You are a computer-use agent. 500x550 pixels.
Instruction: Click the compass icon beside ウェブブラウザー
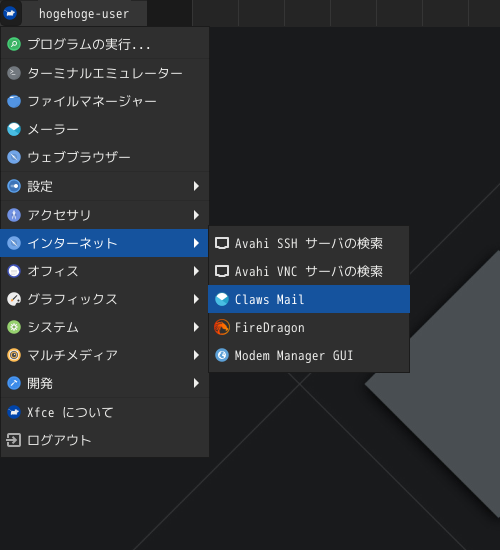[x=14, y=157]
